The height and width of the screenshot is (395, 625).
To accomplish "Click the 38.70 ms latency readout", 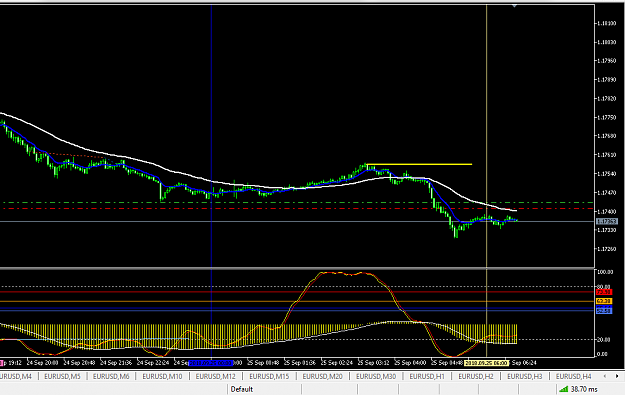I will 584,389.
